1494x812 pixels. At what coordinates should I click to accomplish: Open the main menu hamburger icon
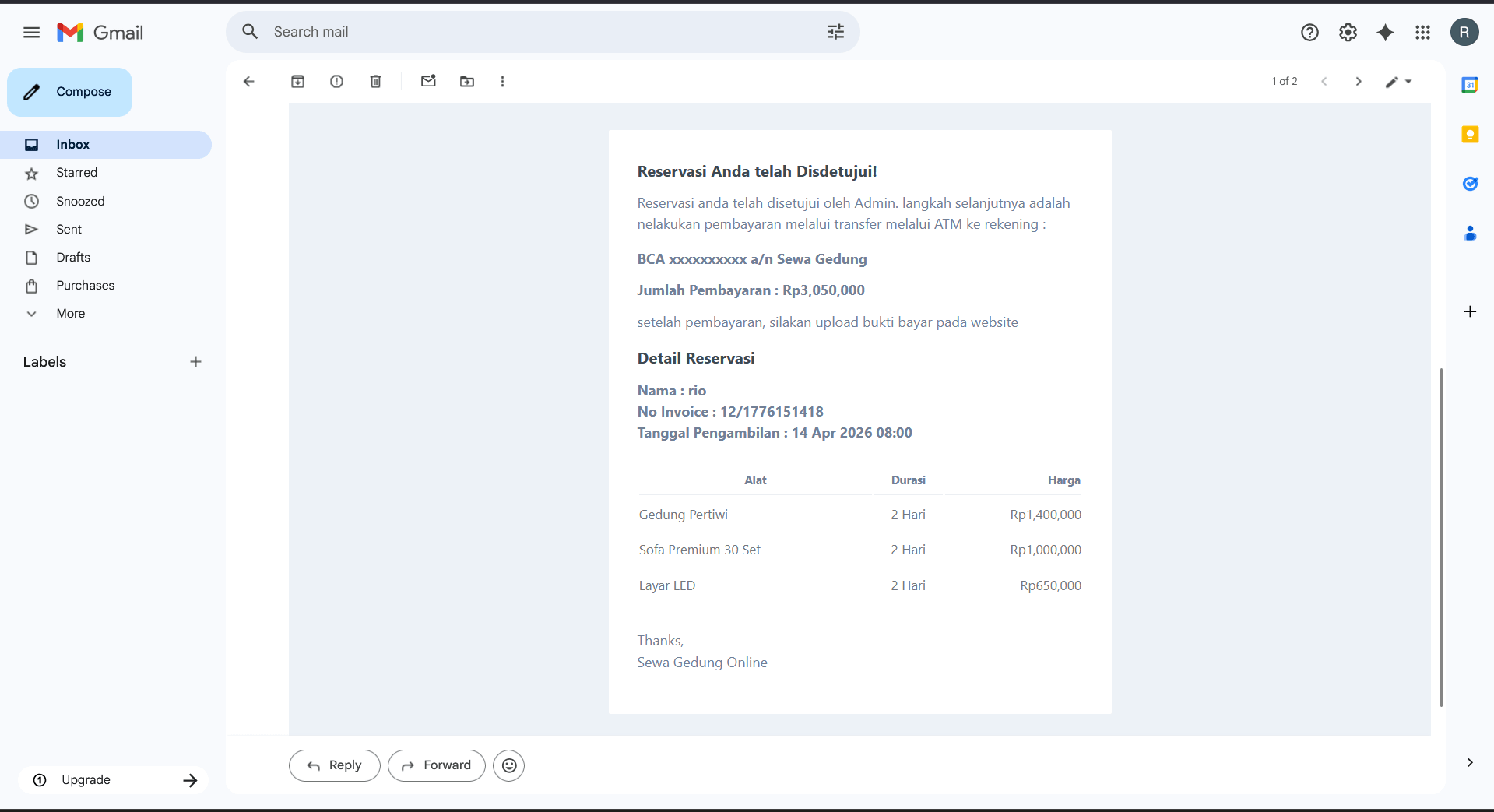(x=31, y=32)
